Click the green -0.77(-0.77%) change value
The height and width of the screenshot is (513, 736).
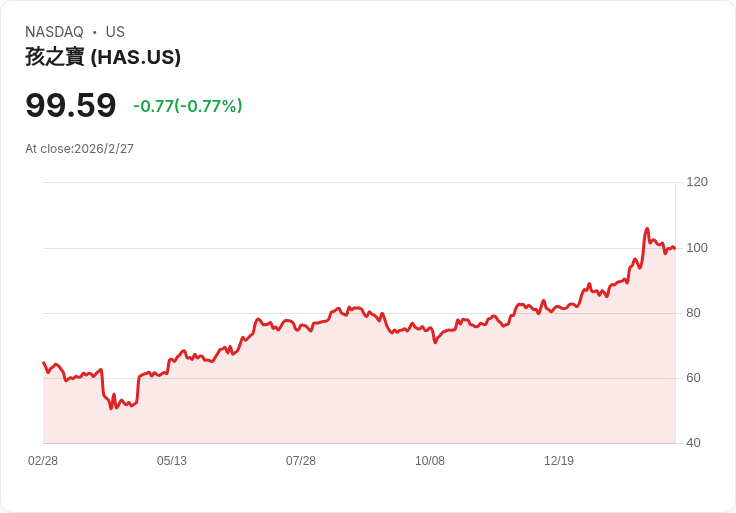pos(188,106)
